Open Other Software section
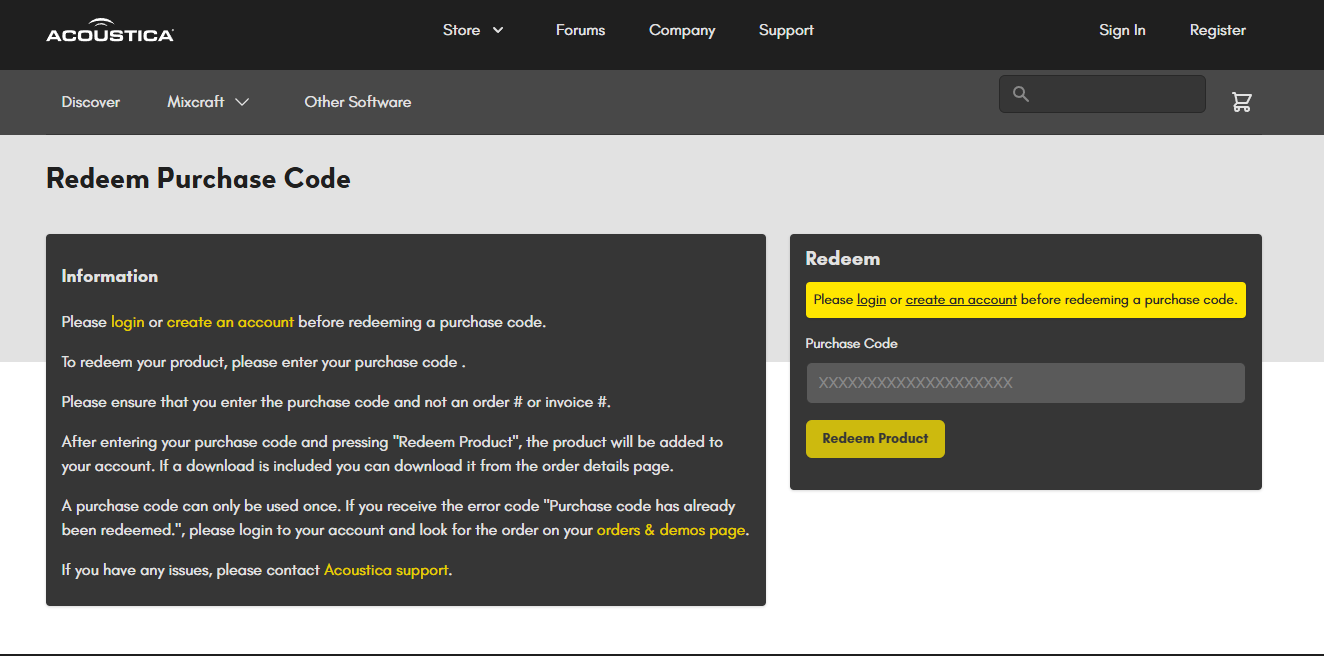The image size is (1324, 660). pos(357,102)
